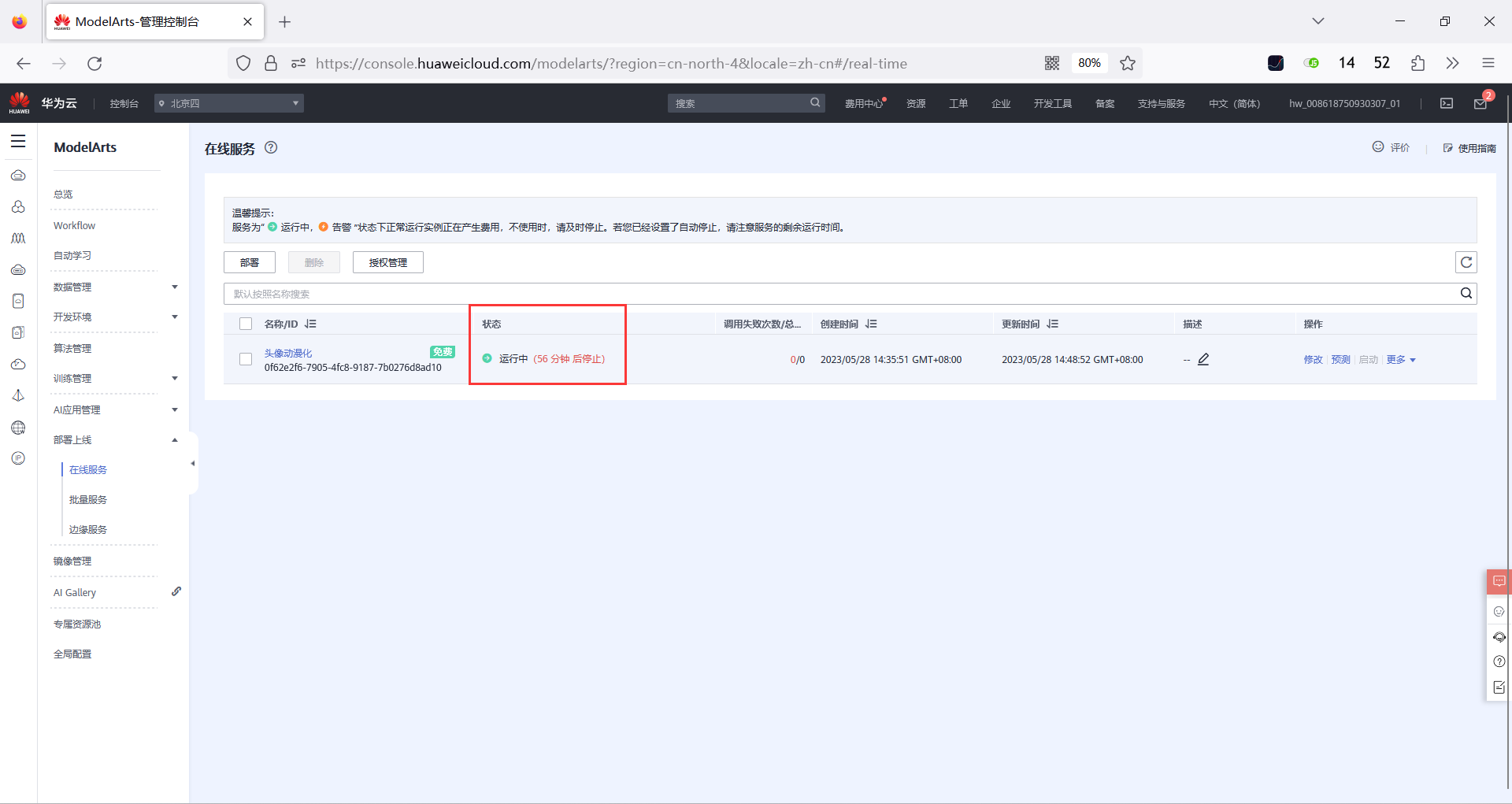1512x804 pixels.
Task: Open the hamburger menu in the left rail
Action: click(x=18, y=142)
